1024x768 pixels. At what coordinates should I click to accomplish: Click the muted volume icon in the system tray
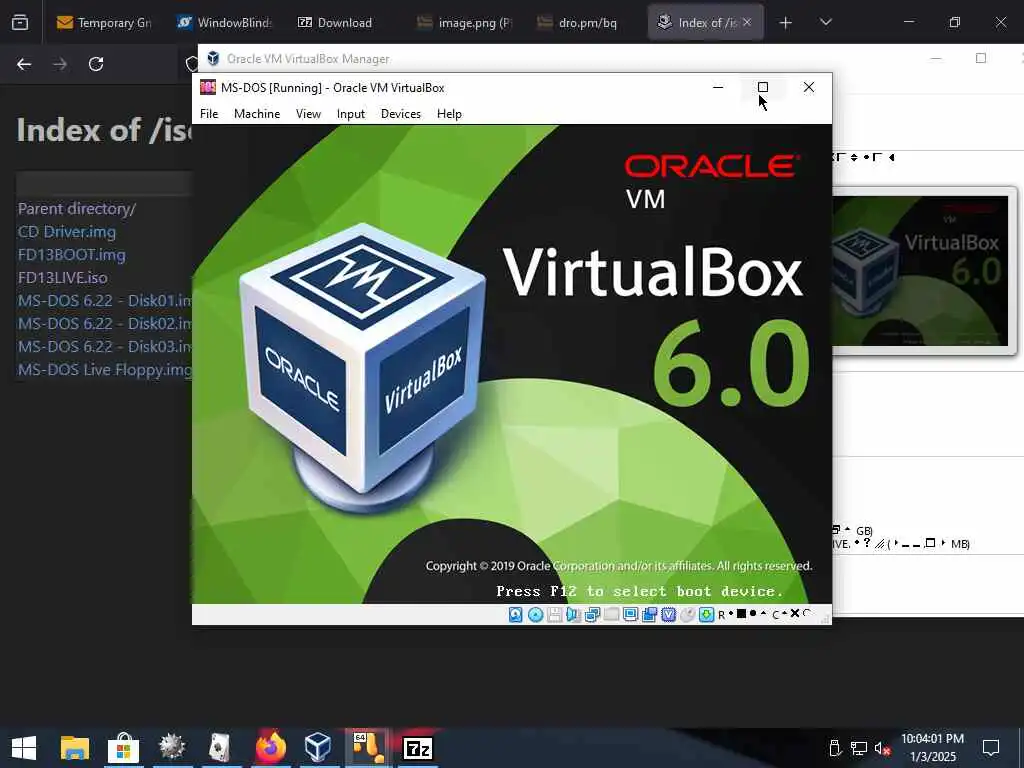pyautogui.click(x=882, y=748)
